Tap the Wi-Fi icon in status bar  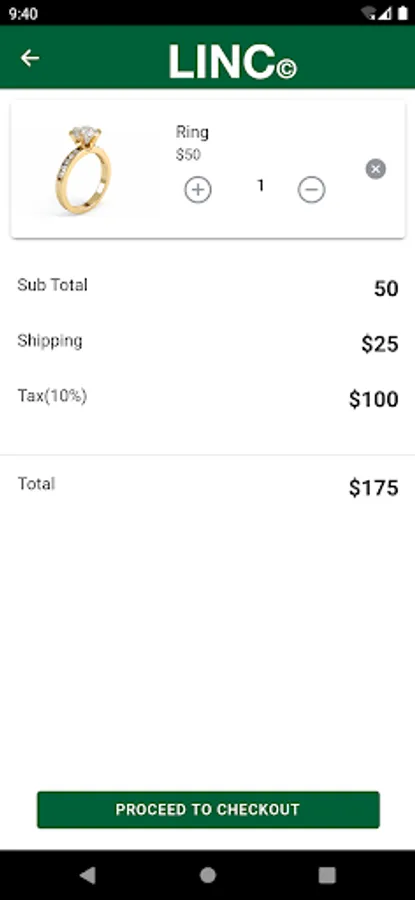[x=368, y=13]
